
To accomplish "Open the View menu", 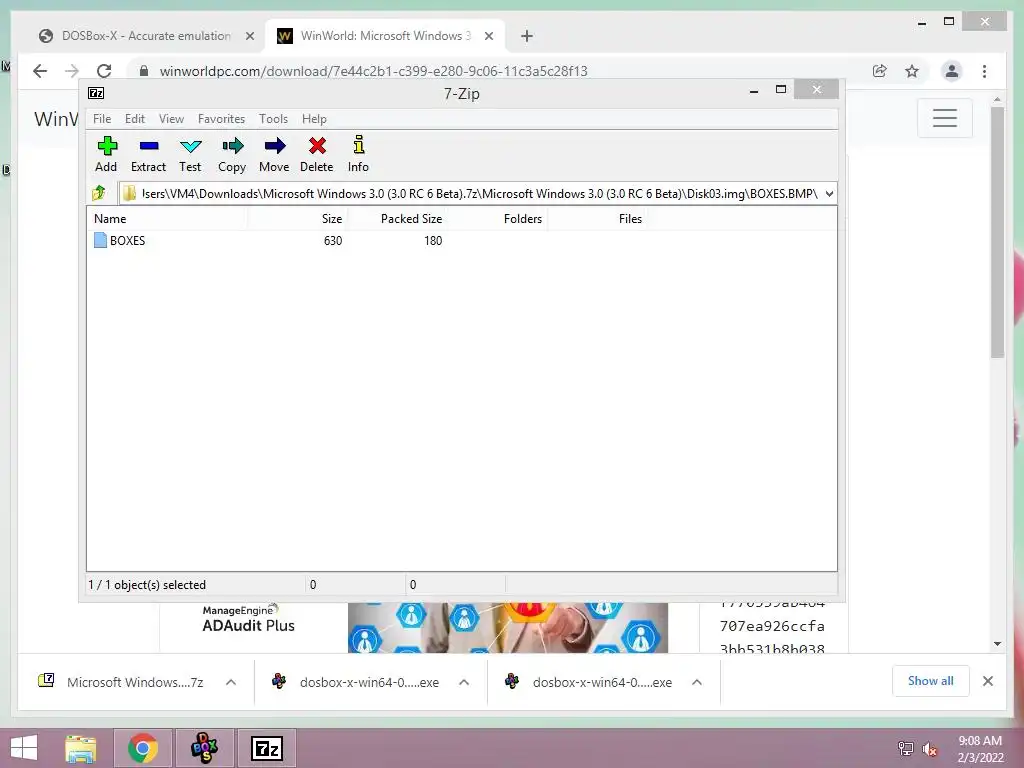I will (171, 119).
